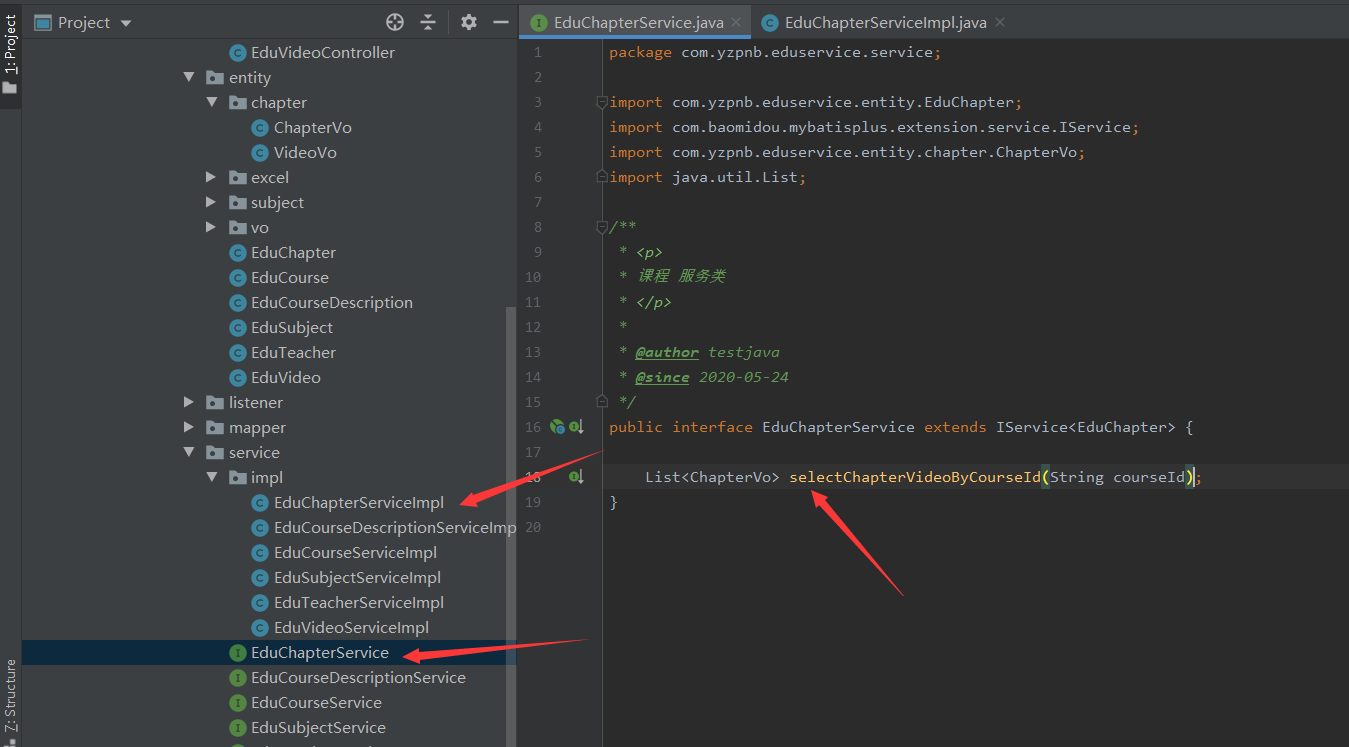Click the @since tag in the Javadoc

tap(662, 377)
